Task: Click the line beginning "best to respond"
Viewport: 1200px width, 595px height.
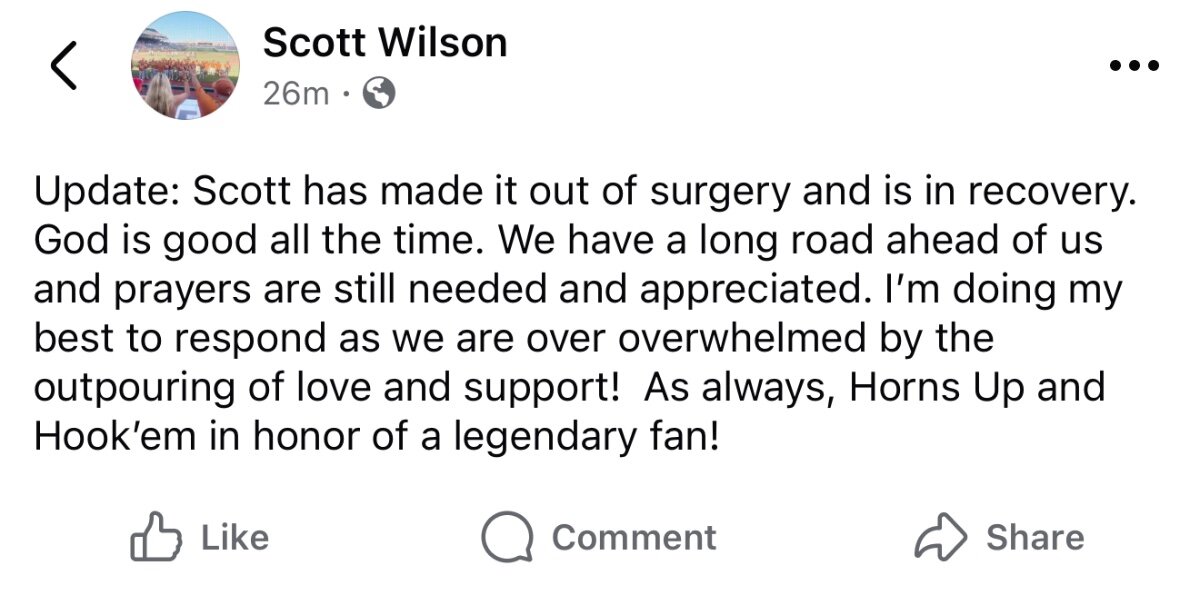Action: pos(513,338)
